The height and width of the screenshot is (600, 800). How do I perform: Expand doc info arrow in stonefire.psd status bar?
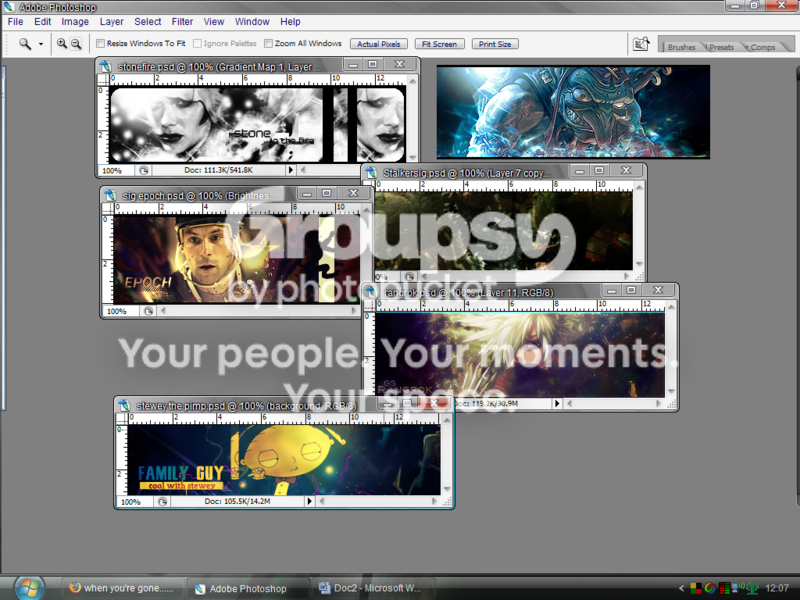(290, 170)
